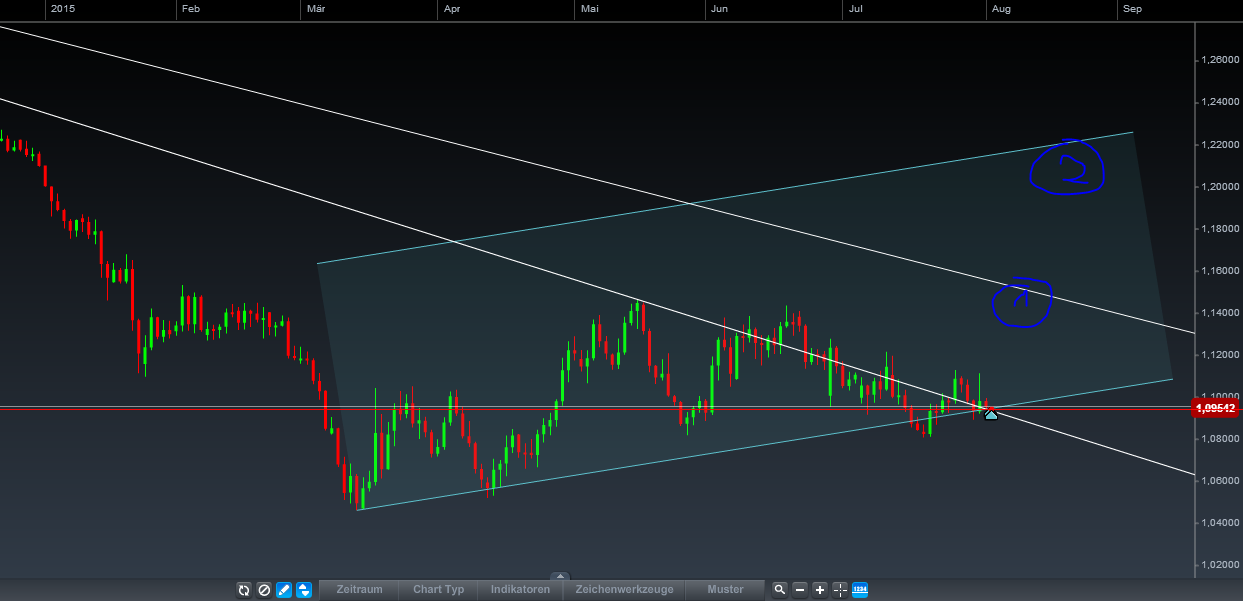Select the blue circled 2 annotation

coord(1067,169)
